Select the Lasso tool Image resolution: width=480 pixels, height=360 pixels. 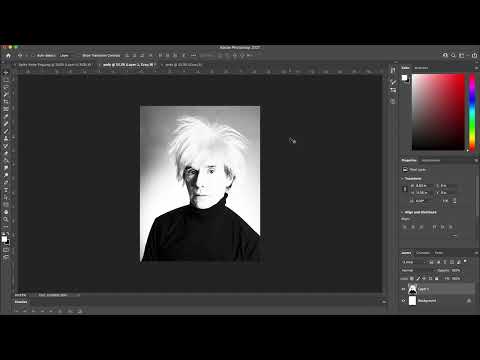(6, 87)
